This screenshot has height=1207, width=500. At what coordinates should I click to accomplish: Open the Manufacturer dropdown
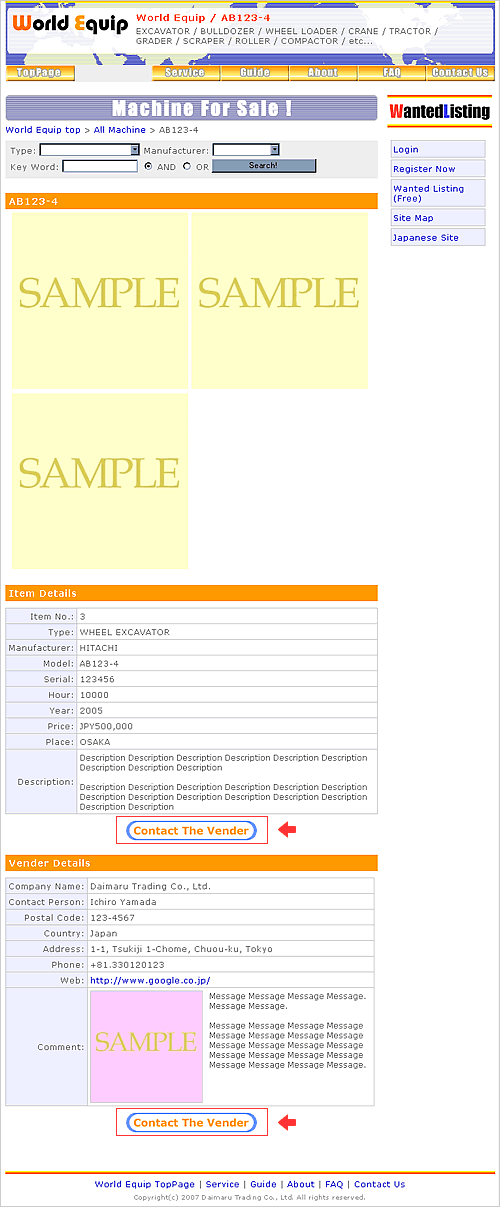click(x=246, y=150)
